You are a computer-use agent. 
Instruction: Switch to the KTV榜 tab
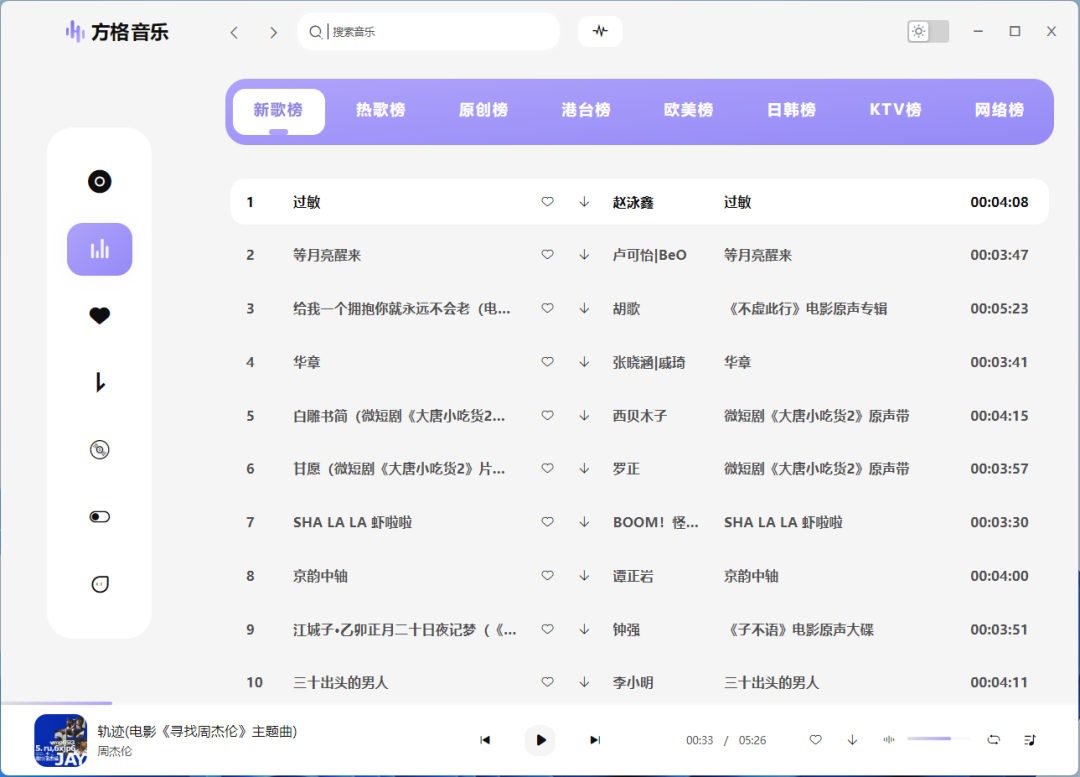pyautogui.click(x=895, y=110)
